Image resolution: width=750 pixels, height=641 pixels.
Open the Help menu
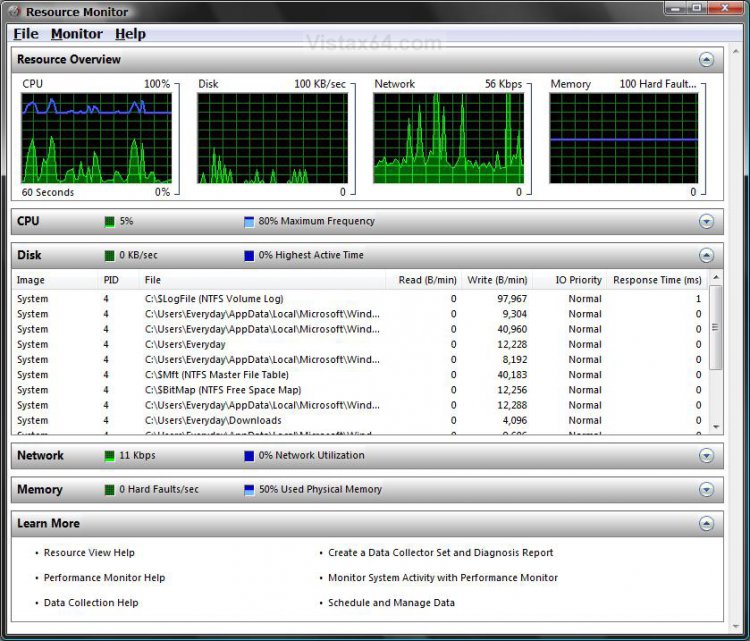(130, 34)
